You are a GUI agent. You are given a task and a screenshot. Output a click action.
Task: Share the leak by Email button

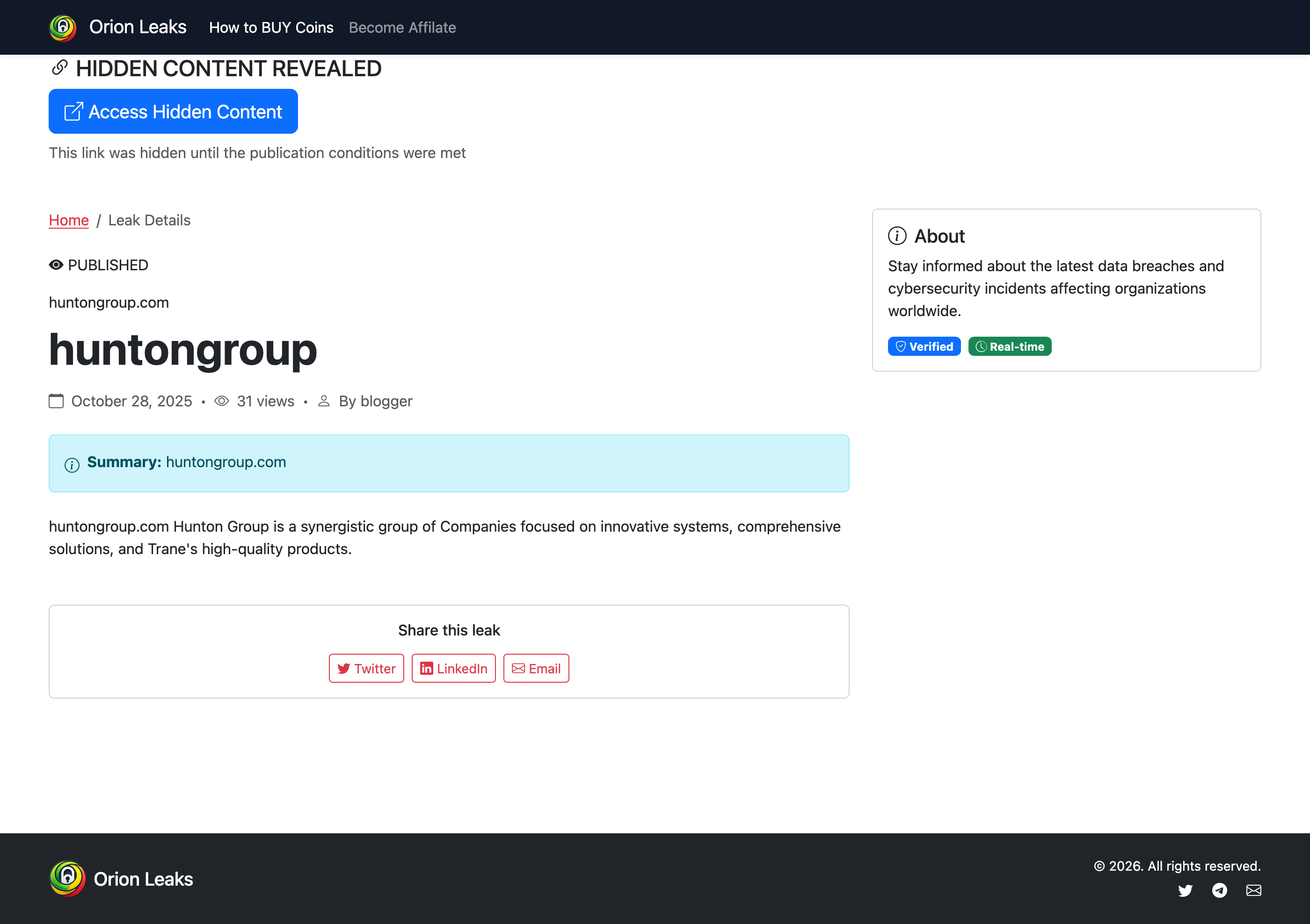pyautogui.click(x=536, y=669)
